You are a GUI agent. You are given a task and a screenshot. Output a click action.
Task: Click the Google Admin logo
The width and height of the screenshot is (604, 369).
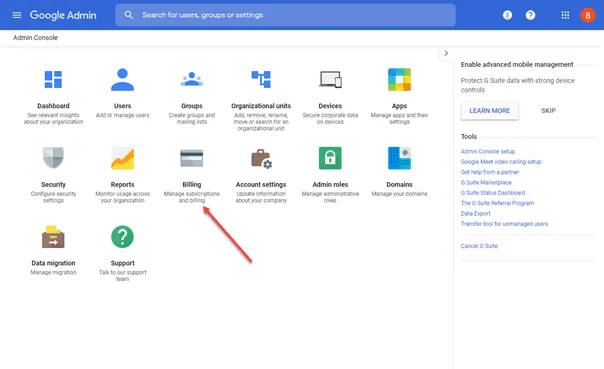point(63,15)
